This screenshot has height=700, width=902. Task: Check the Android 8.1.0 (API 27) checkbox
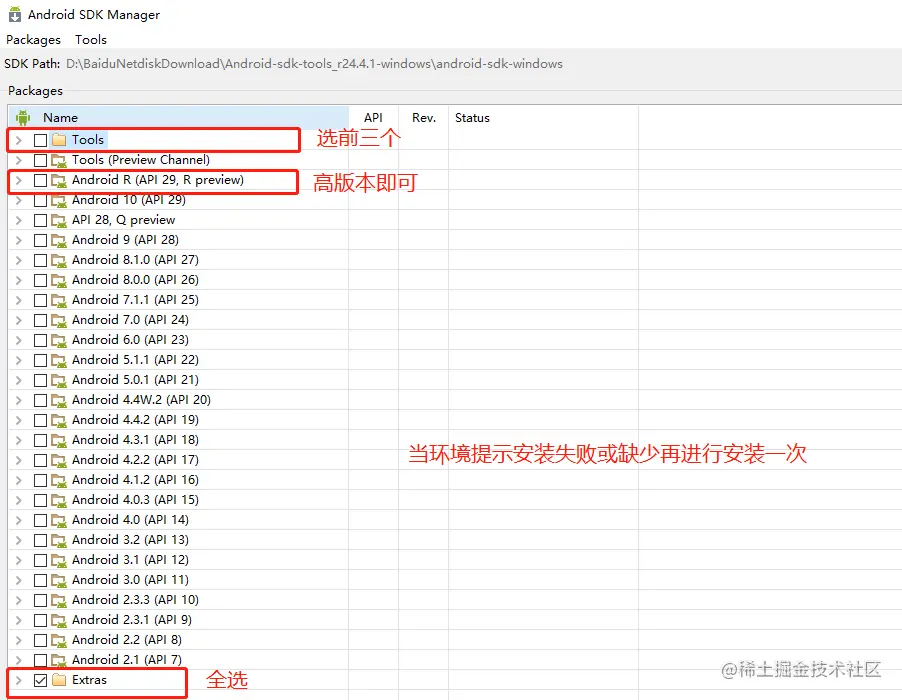click(x=40, y=260)
